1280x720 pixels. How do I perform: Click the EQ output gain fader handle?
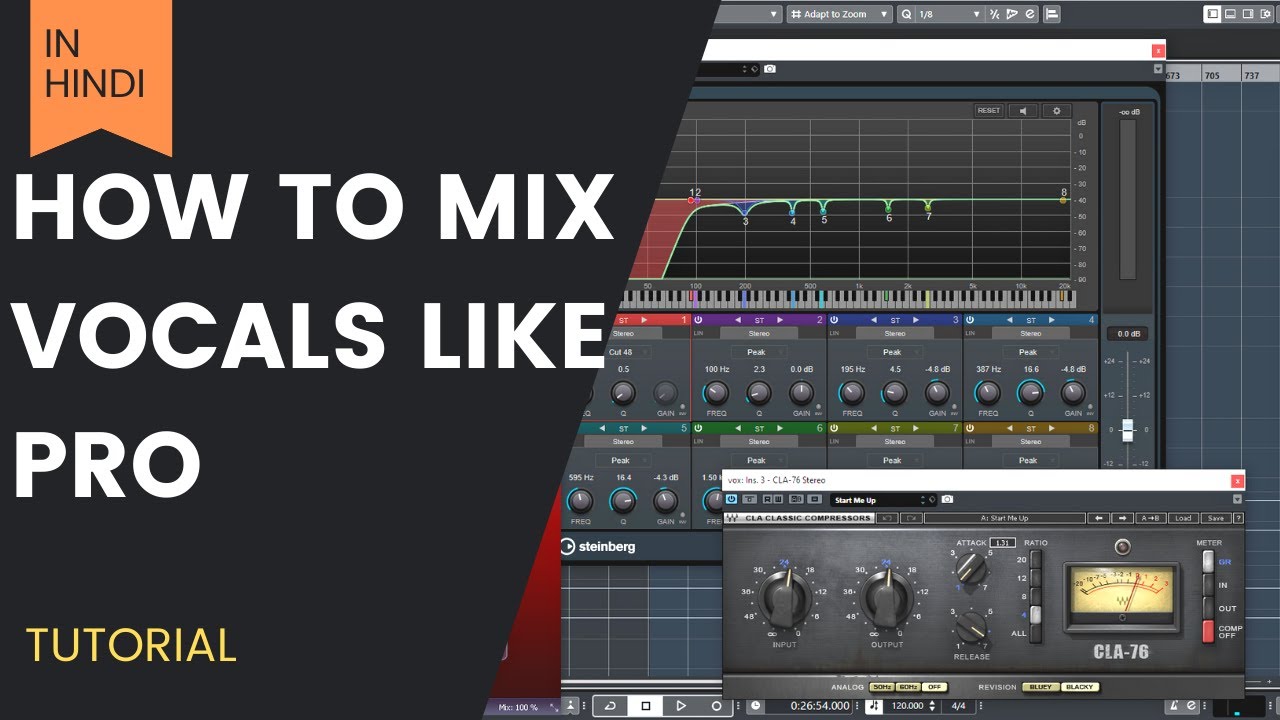[1127, 429]
